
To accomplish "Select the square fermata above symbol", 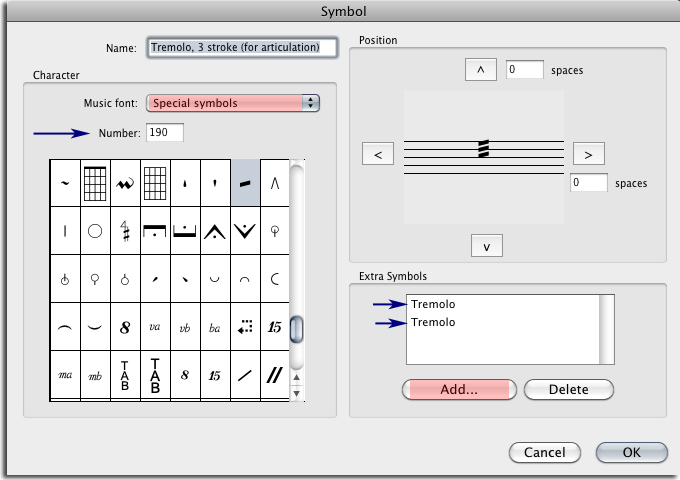I will (x=155, y=231).
